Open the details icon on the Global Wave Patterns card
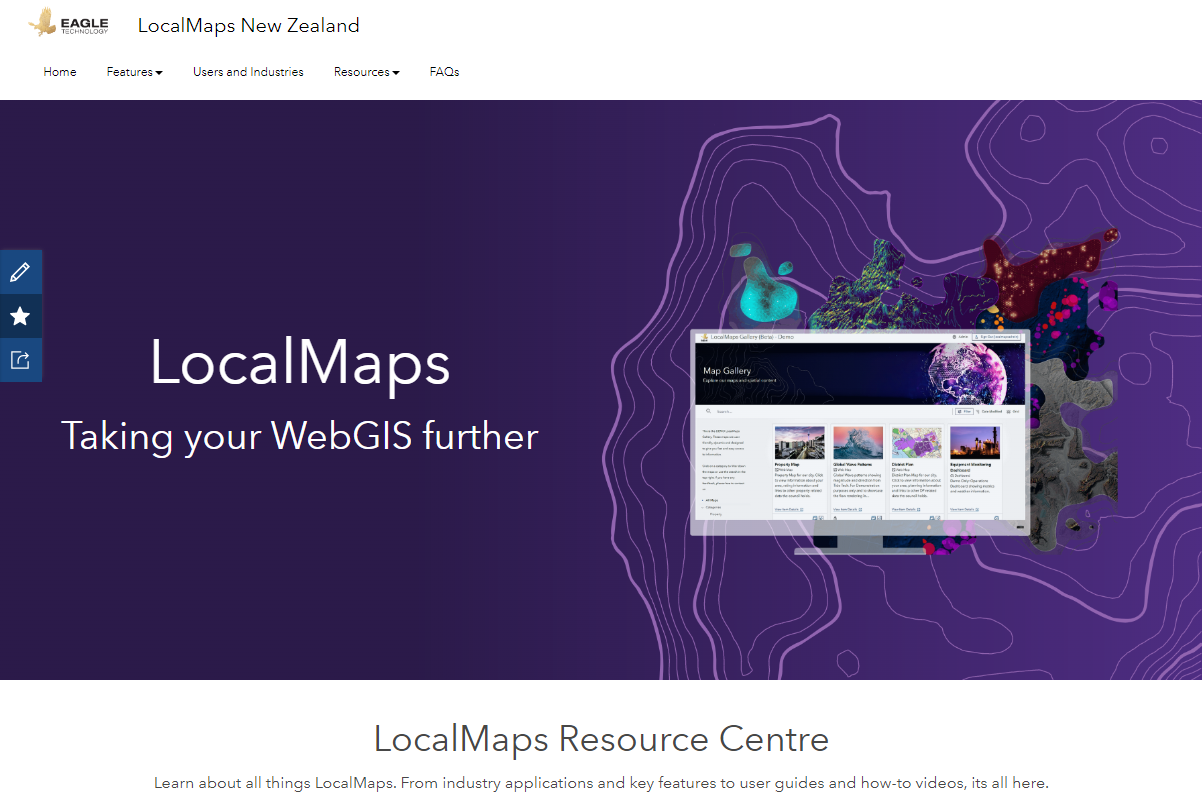Image resolution: width=1202 pixels, height=805 pixels. click(x=860, y=509)
